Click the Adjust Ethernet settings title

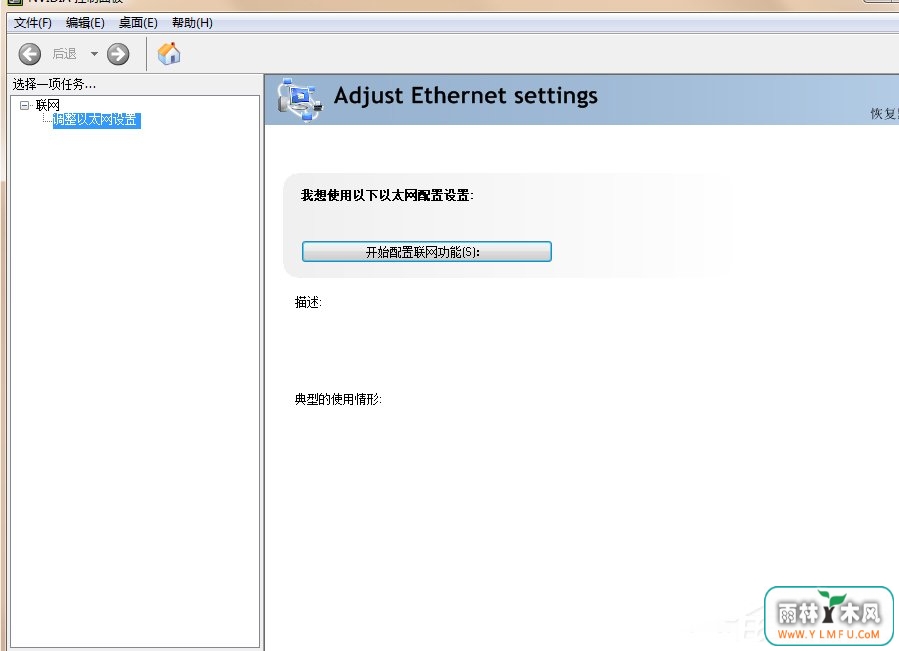coord(465,96)
